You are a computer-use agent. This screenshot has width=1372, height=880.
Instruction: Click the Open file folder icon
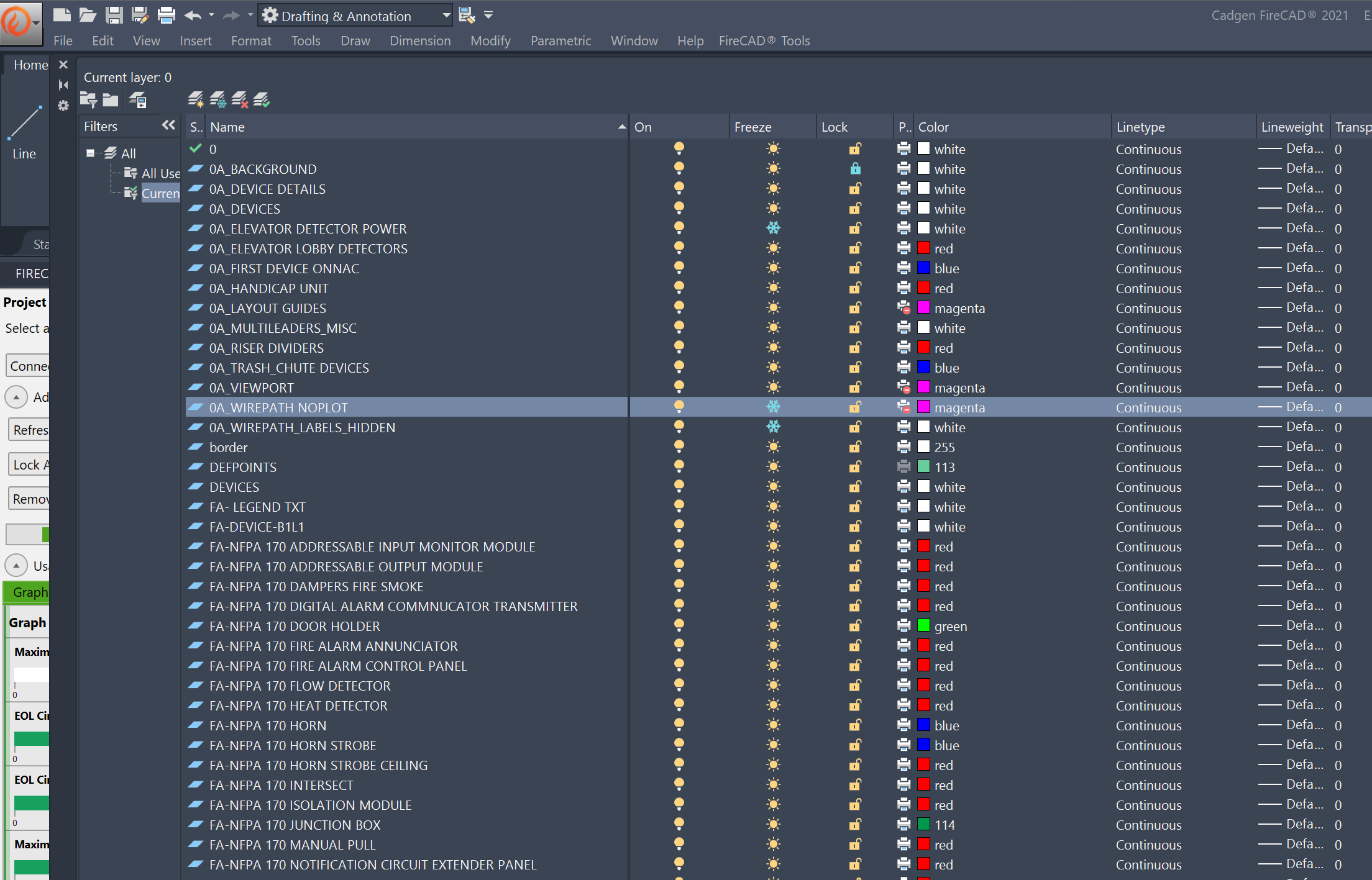(88, 15)
